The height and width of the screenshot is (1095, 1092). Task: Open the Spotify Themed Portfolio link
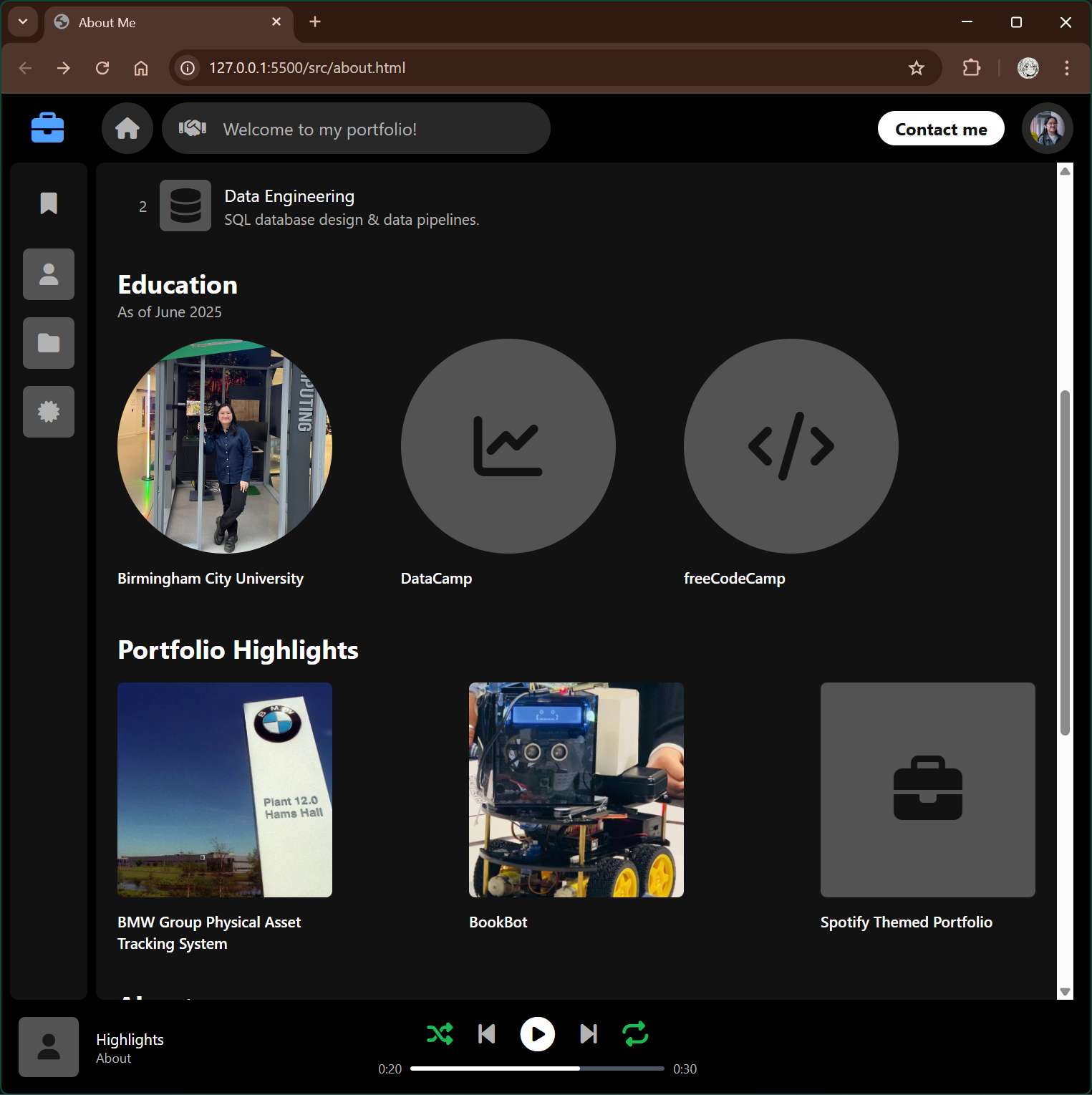(906, 922)
